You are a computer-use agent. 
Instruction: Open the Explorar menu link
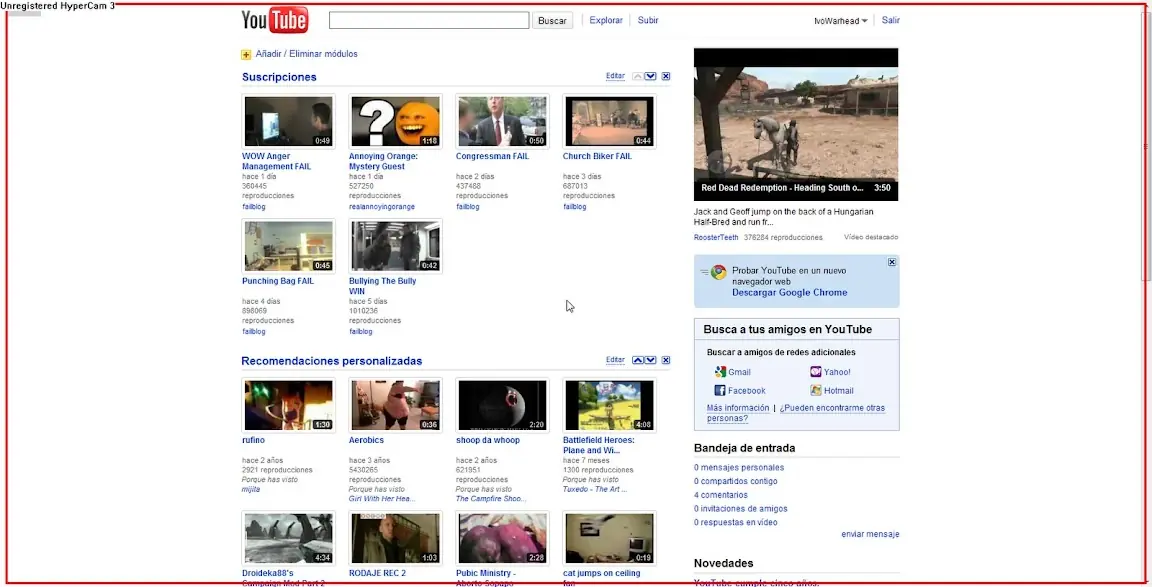click(606, 20)
